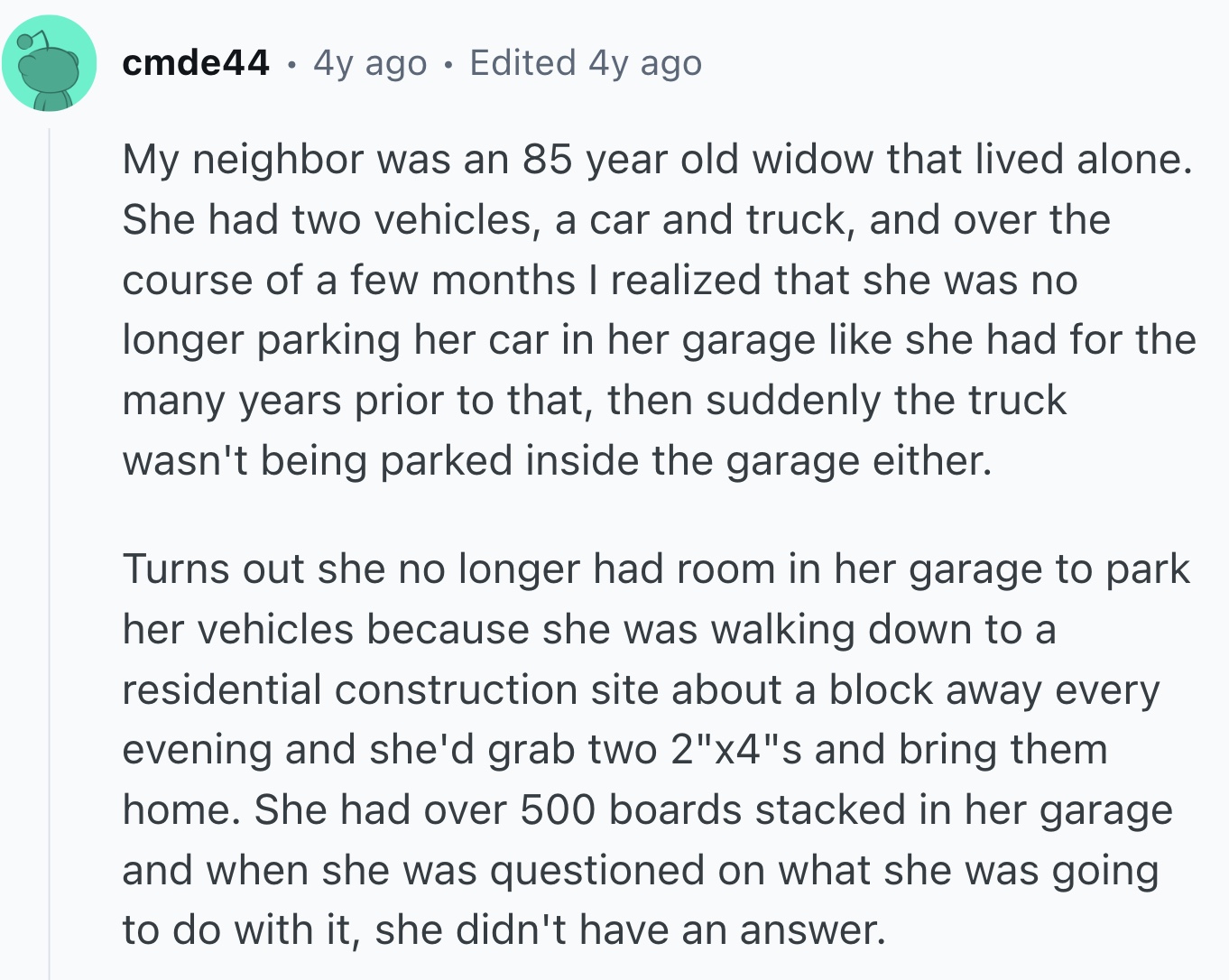
Task: Tap the dot separator after cmde44
Action: click(x=291, y=63)
